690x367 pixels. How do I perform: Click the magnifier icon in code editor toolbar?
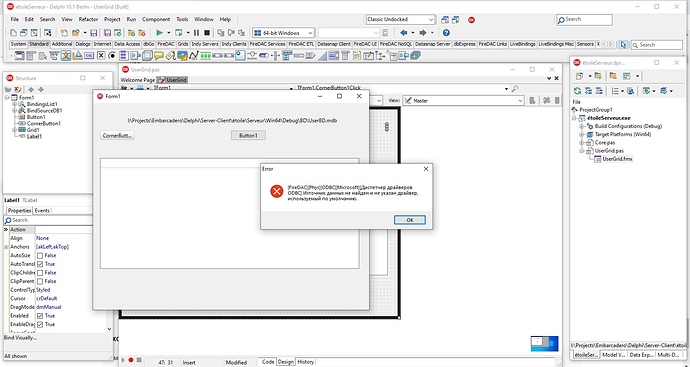click(x=514, y=88)
